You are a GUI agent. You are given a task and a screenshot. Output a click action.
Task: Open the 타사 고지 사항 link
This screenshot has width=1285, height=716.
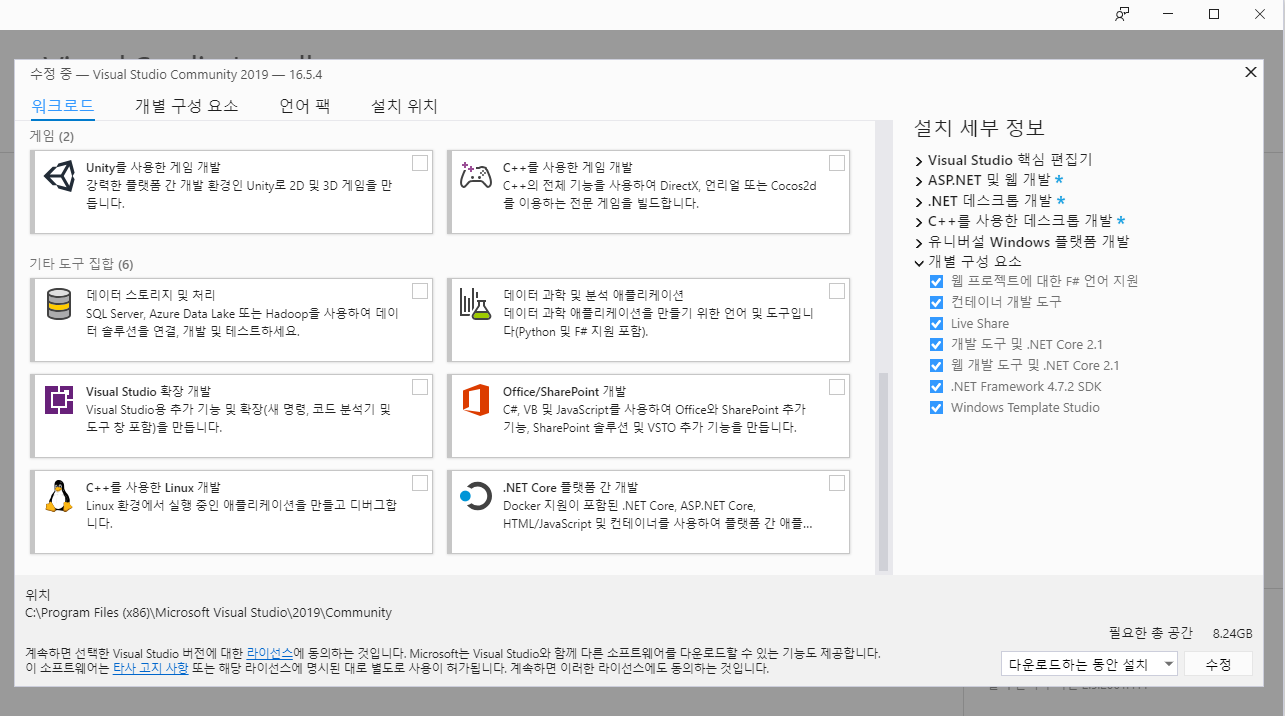coord(150,668)
